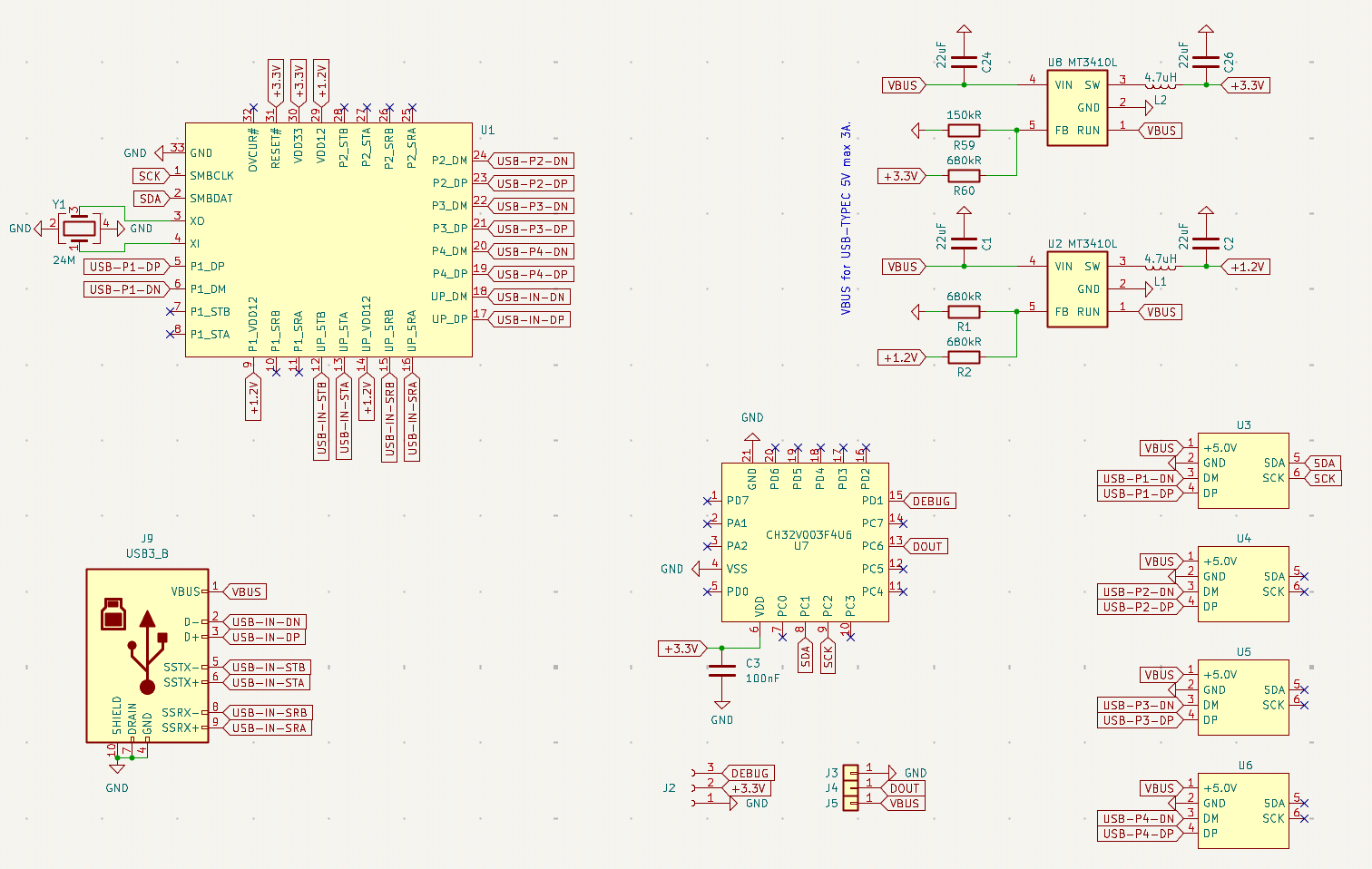The height and width of the screenshot is (869, 1372).
Task: Click the VBUS label on J9 pin 1
Action: pos(245,591)
